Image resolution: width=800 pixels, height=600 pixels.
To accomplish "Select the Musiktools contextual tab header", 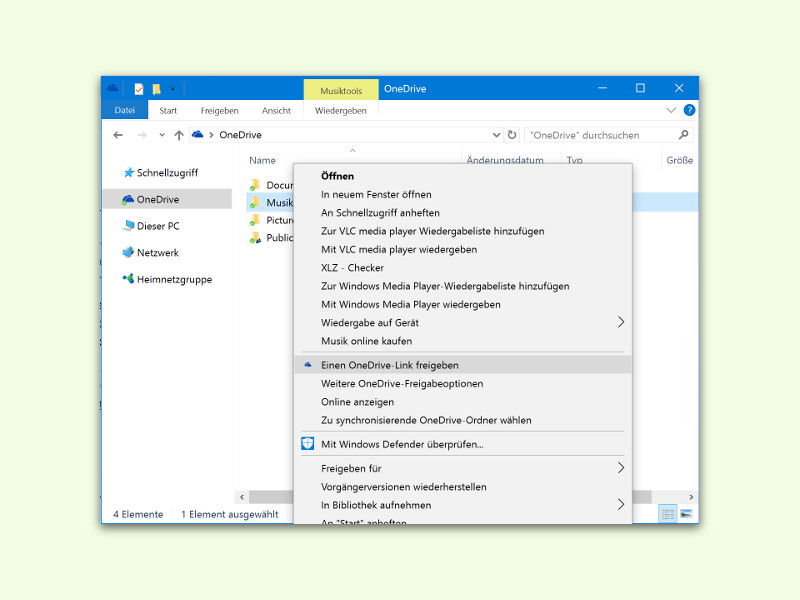I will [x=341, y=90].
